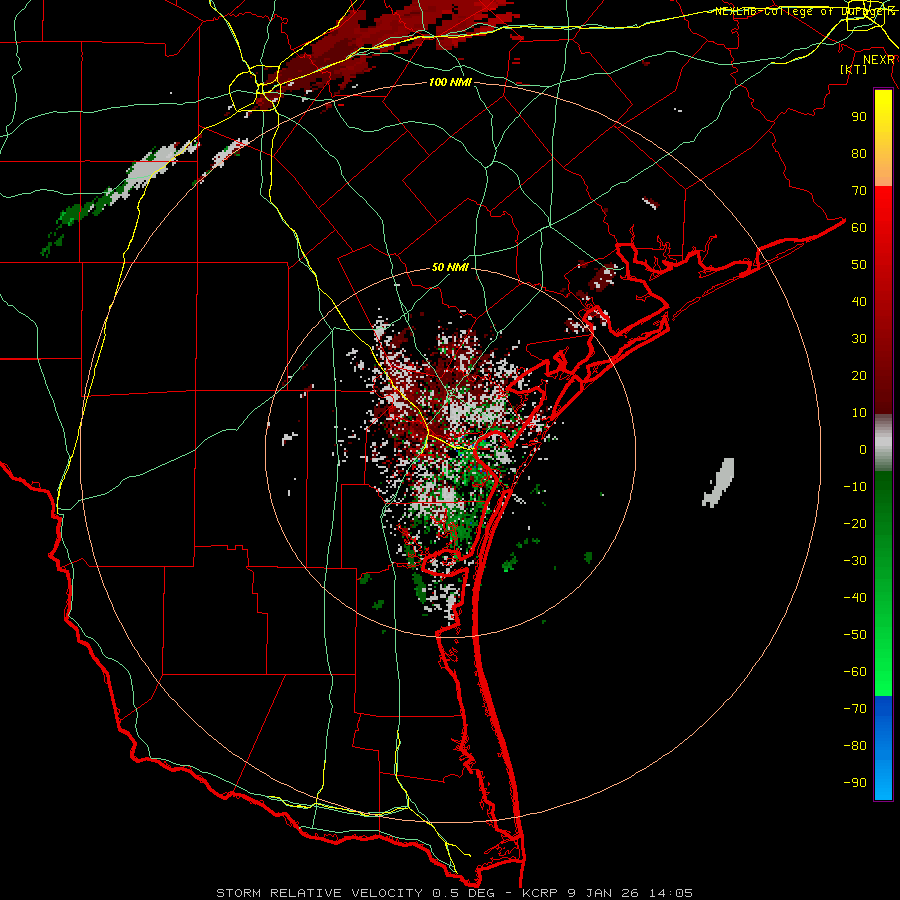Click the 70 value on velocity scale

pos(859,191)
